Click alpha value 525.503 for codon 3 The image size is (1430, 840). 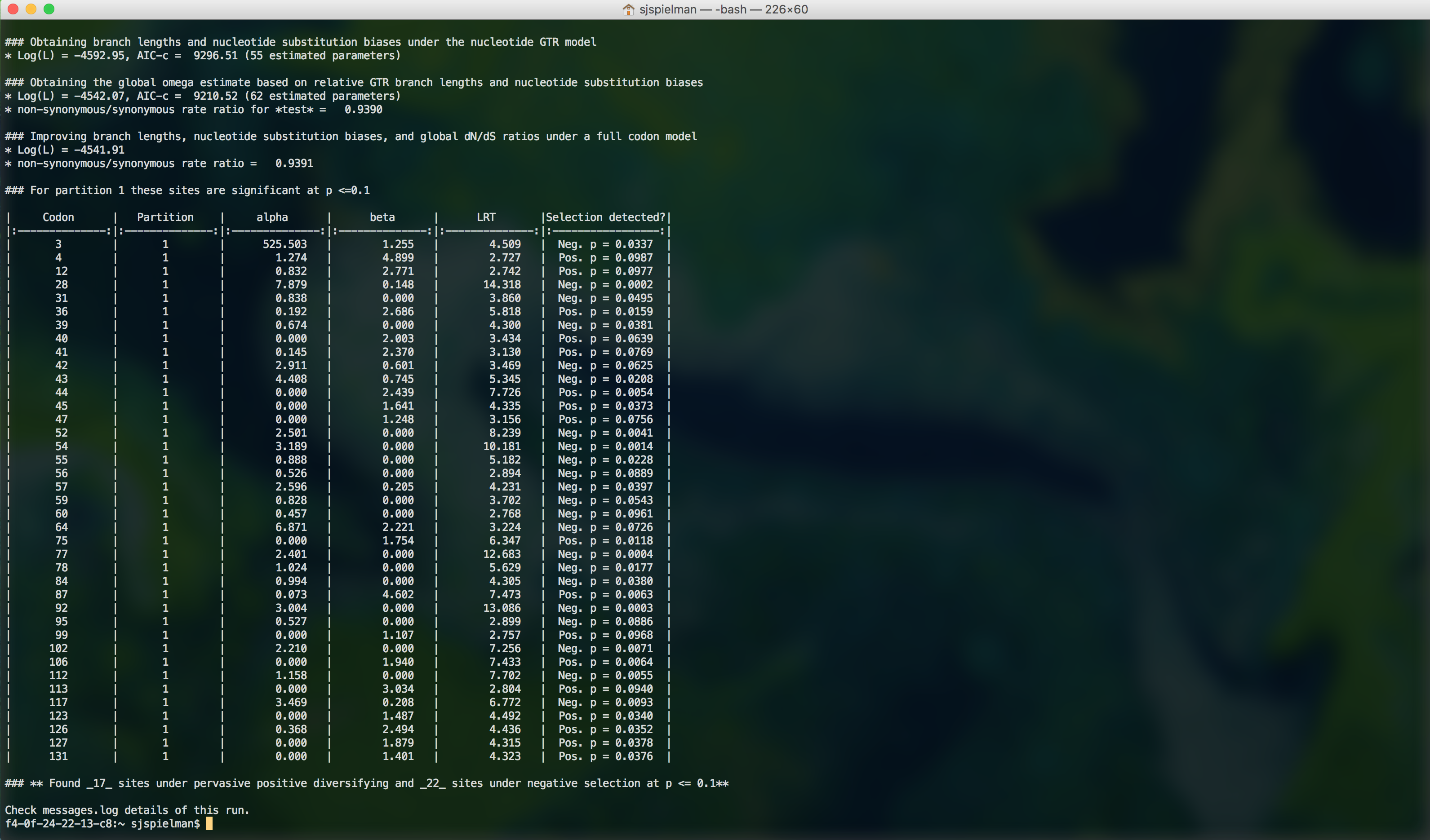point(285,244)
